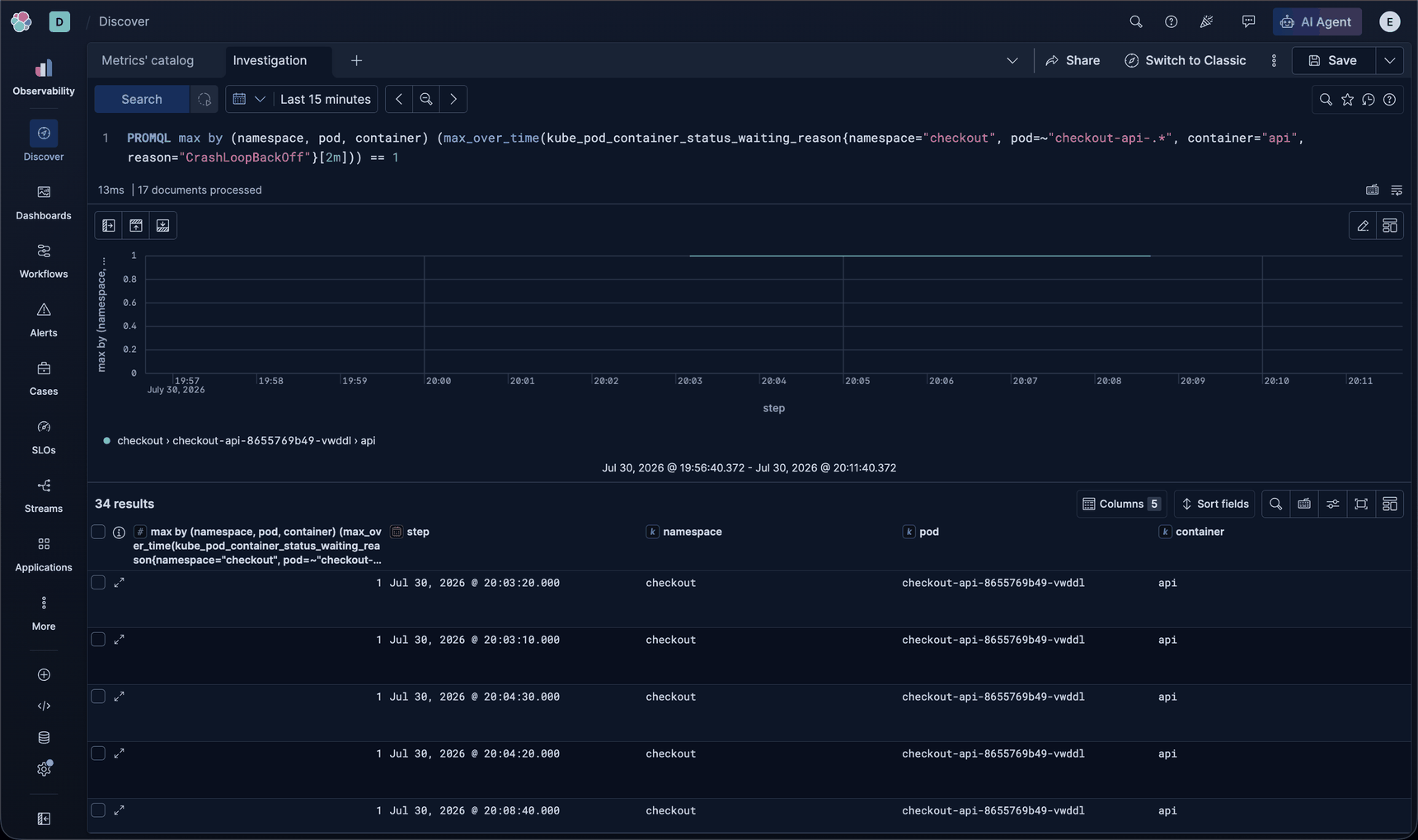The image size is (1418, 840).
Task: Open the AI Agent
Action: point(1317,21)
